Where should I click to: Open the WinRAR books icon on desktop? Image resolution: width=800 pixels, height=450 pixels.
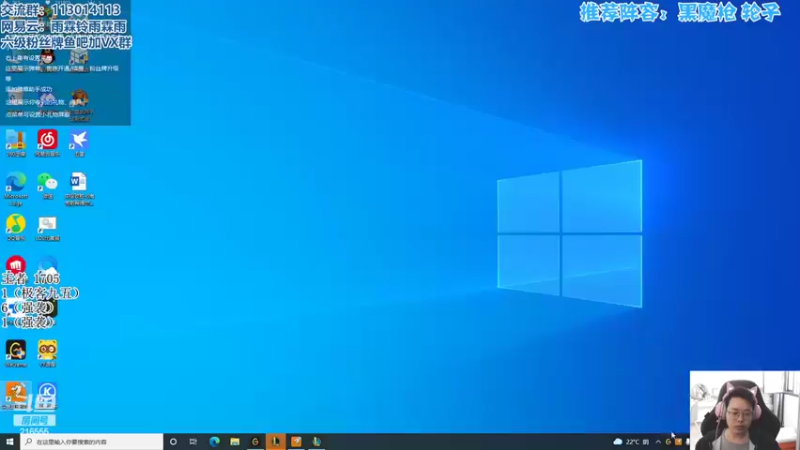click(16, 139)
